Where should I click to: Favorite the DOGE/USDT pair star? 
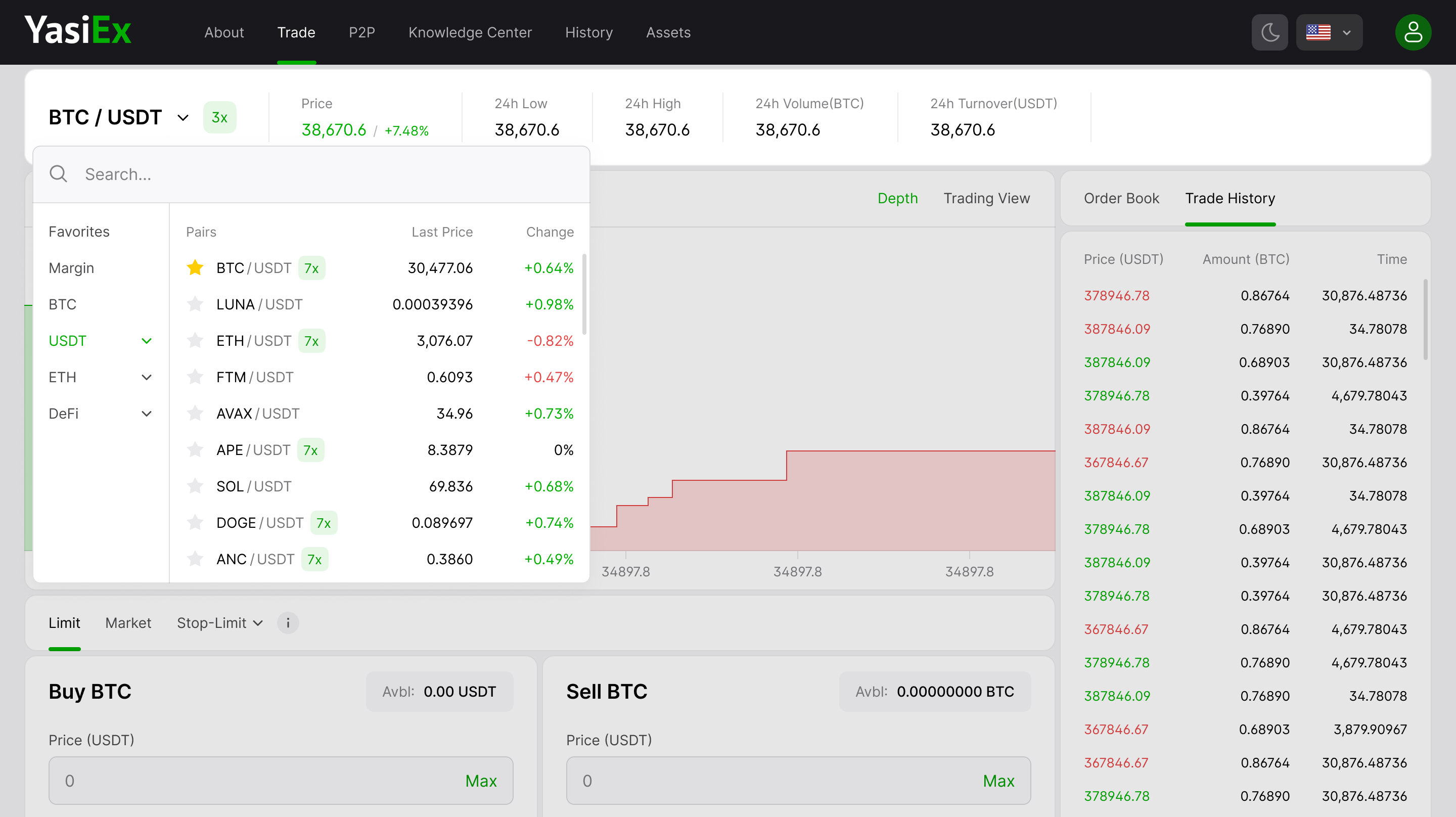tap(195, 522)
